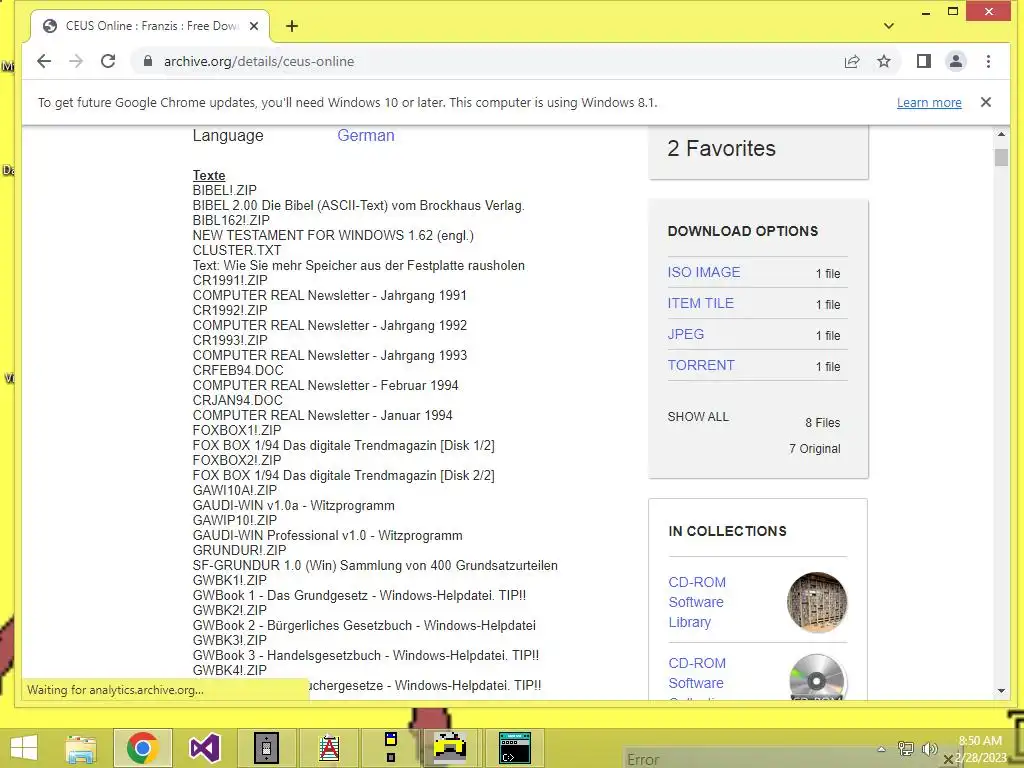Click the 2 Favorites heading
The image size is (1024, 768).
[x=721, y=148]
